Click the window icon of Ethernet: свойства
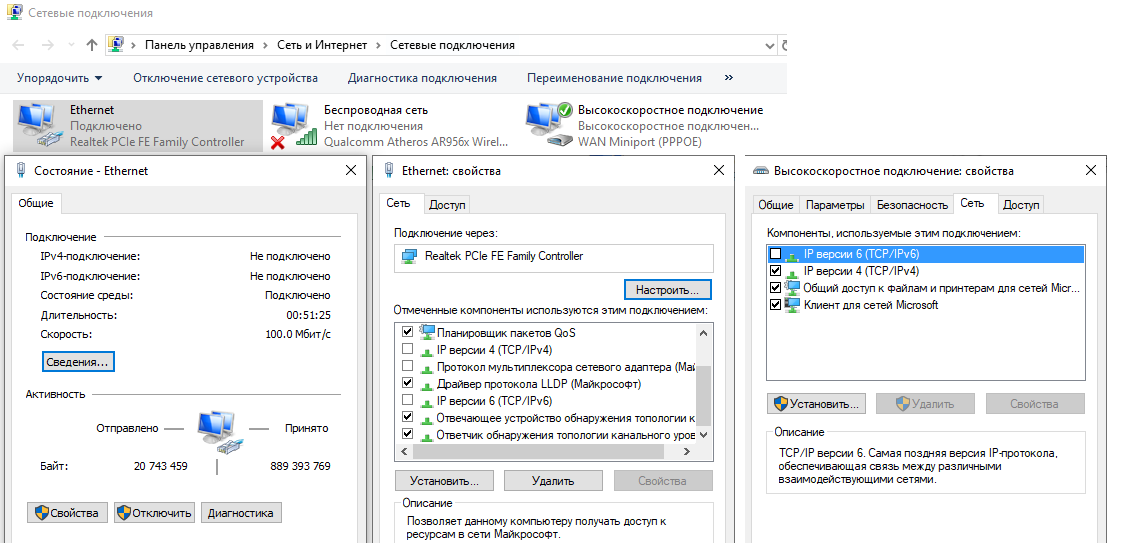 pos(389,170)
